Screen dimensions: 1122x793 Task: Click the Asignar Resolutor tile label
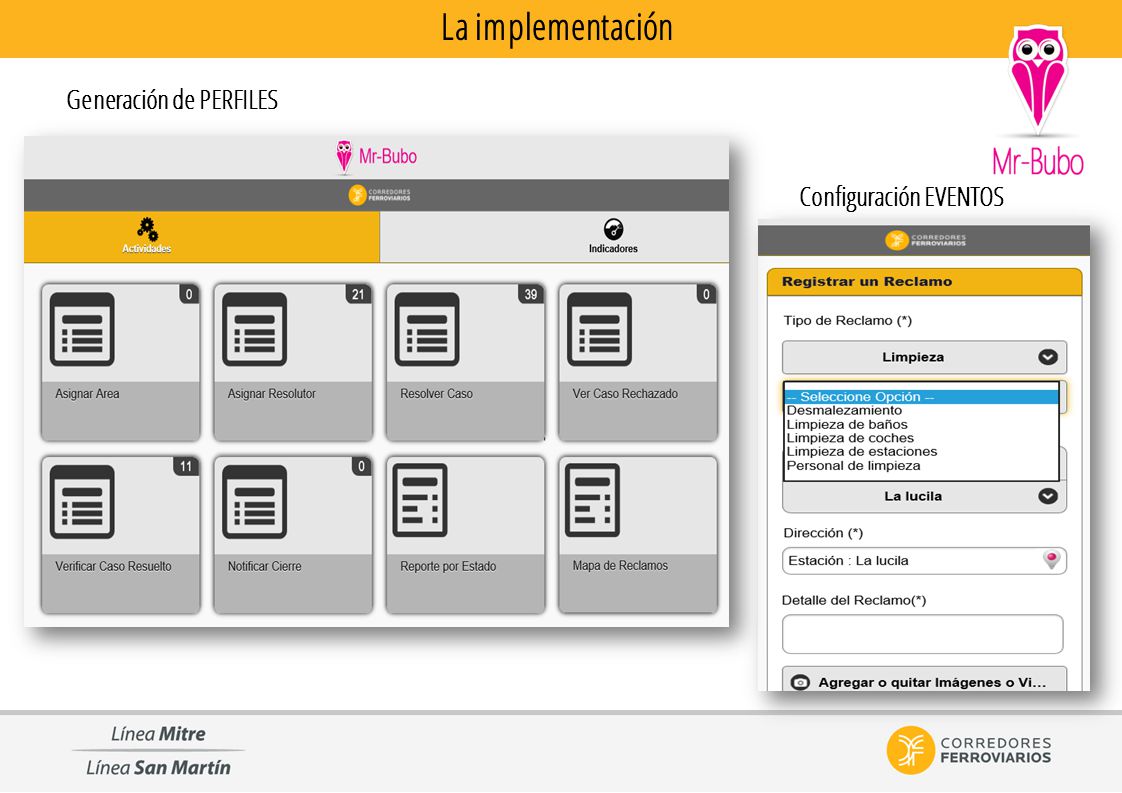271,394
